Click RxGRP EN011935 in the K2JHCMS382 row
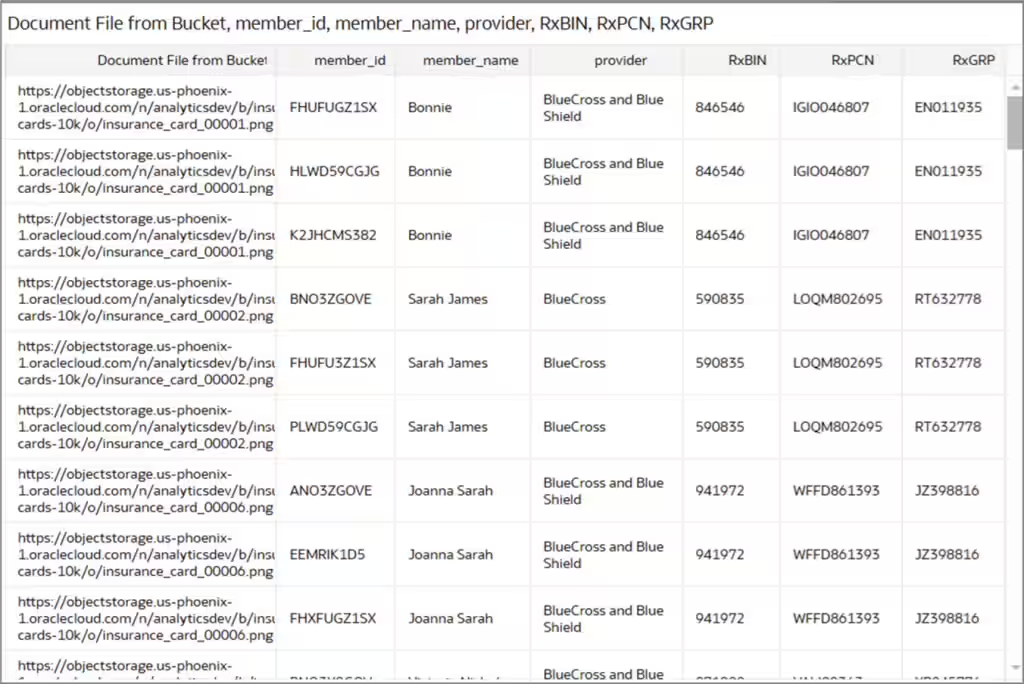The height and width of the screenshot is (684, 1024). (948, 235)
